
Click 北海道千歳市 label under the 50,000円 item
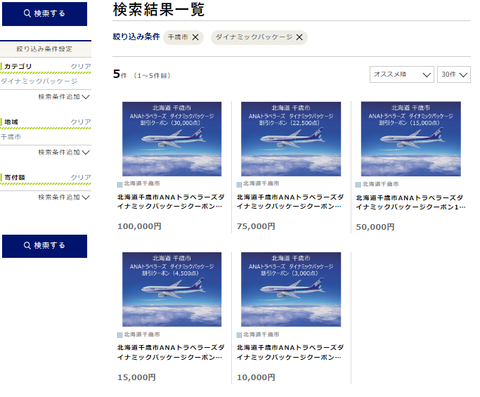pos(381,184)
